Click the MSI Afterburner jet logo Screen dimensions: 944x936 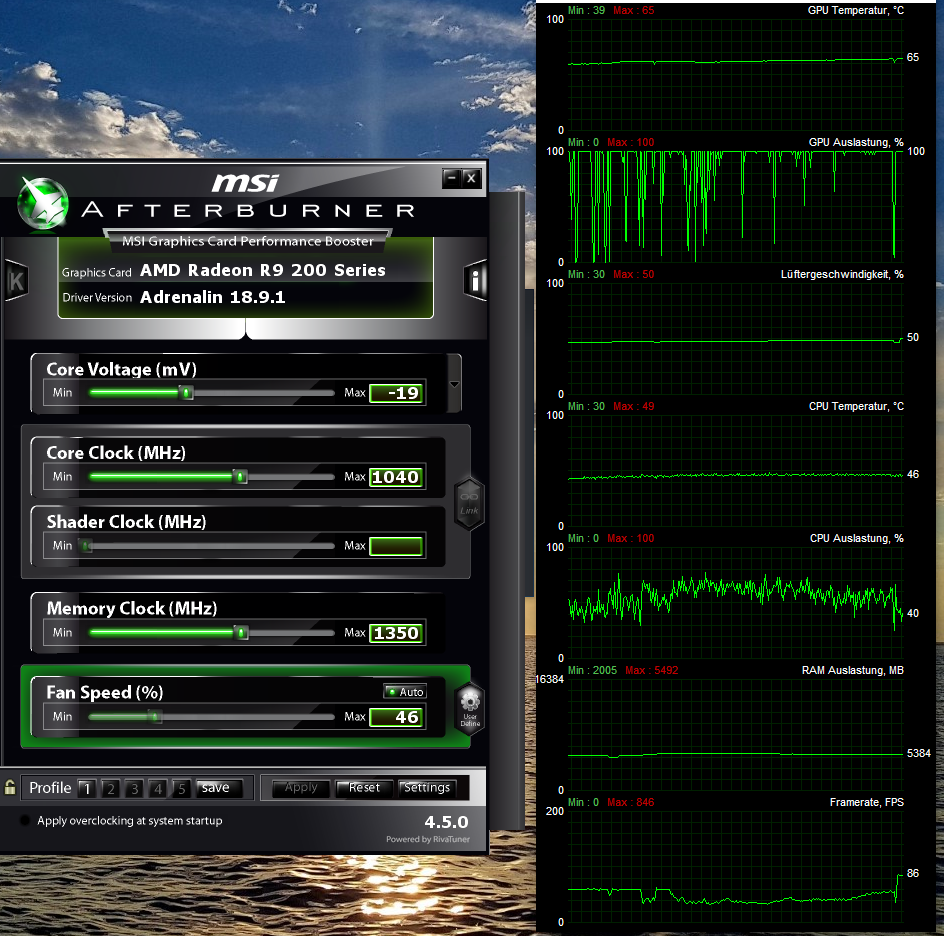tap(42, 203)
